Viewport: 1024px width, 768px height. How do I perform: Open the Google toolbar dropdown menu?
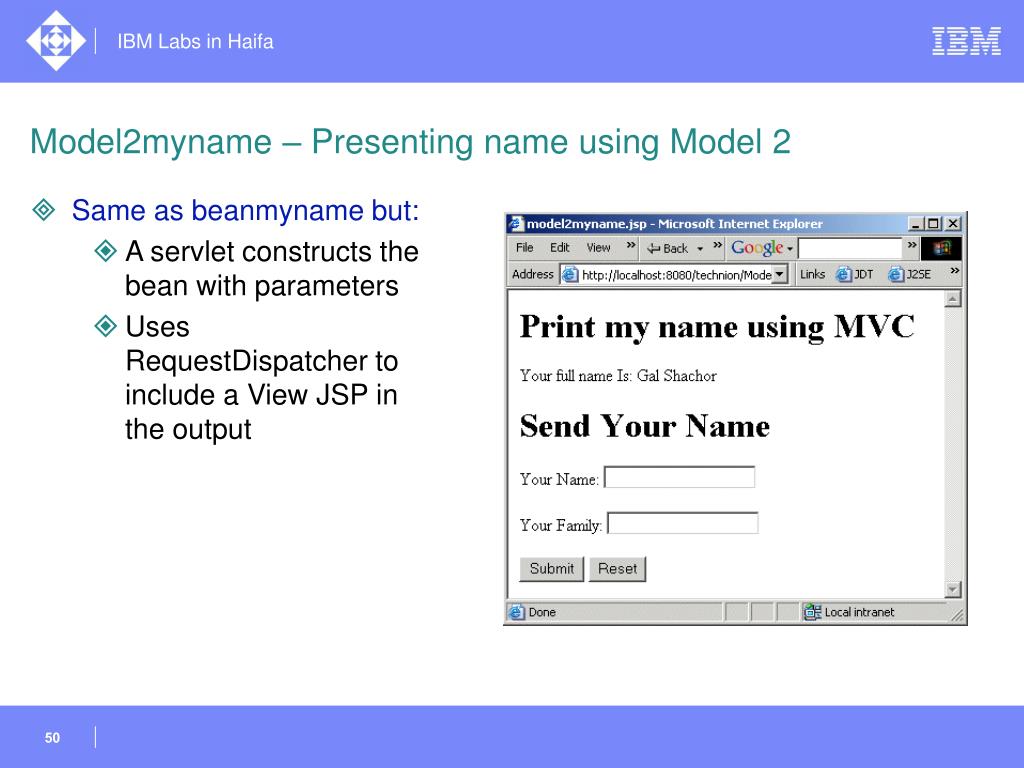(x=790, y=249)
